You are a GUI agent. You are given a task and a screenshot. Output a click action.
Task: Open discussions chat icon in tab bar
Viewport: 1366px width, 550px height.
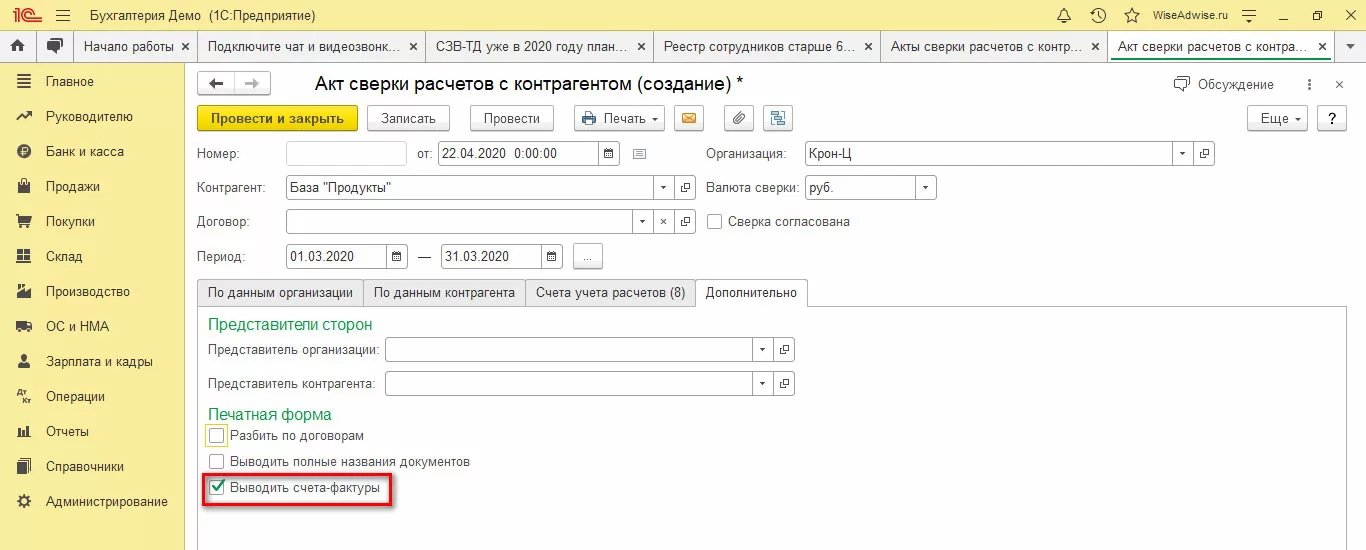[x=54, y=46]
